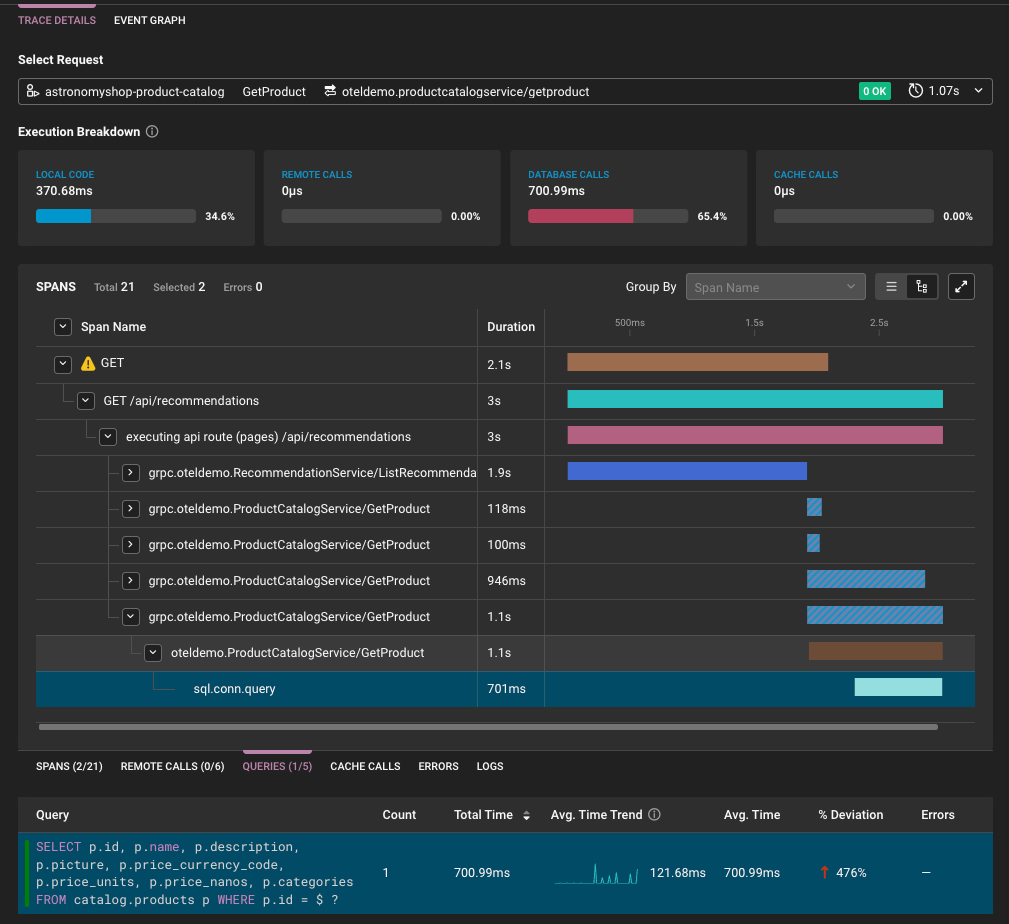1009x924 pixels.
Task: Click the Avg. Time Trend sparkline chart
Action: click(597, 873)
